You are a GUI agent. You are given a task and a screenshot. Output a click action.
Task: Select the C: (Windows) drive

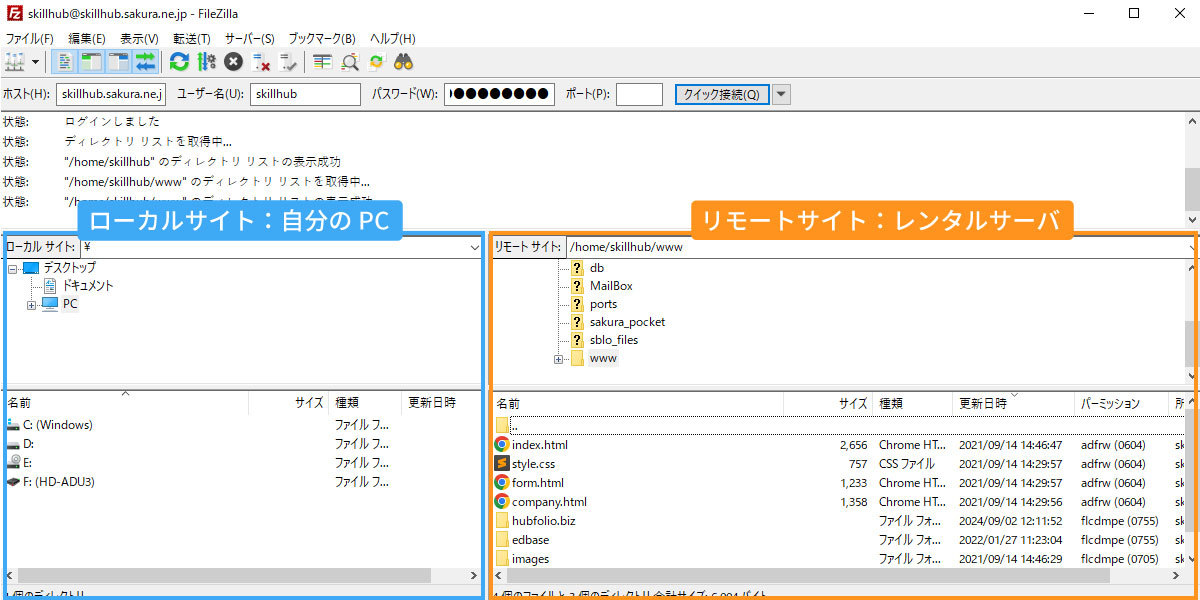click(x=58, y=425)
